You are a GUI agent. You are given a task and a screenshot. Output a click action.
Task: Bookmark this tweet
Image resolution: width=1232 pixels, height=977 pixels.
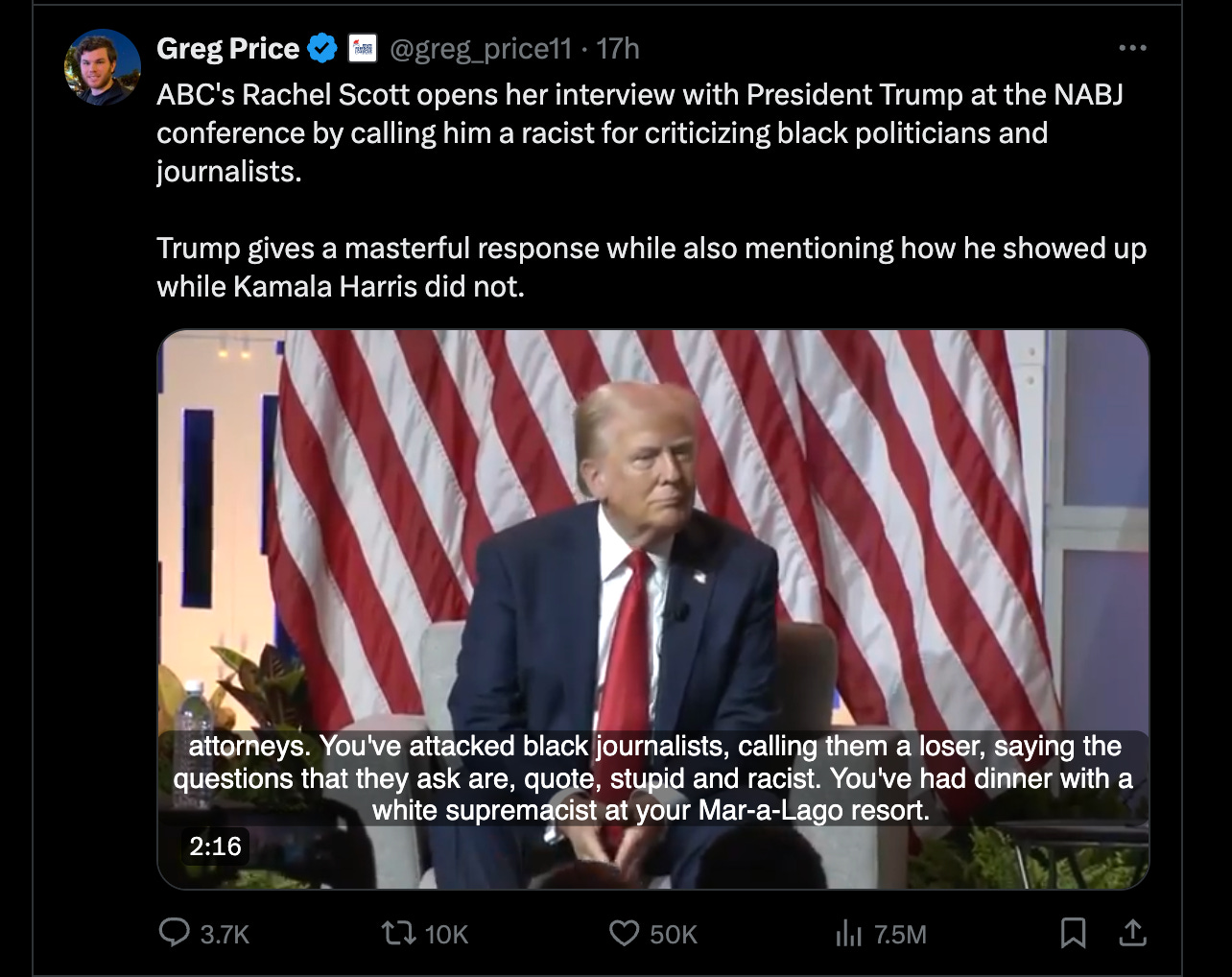[x=1072, y=930]
